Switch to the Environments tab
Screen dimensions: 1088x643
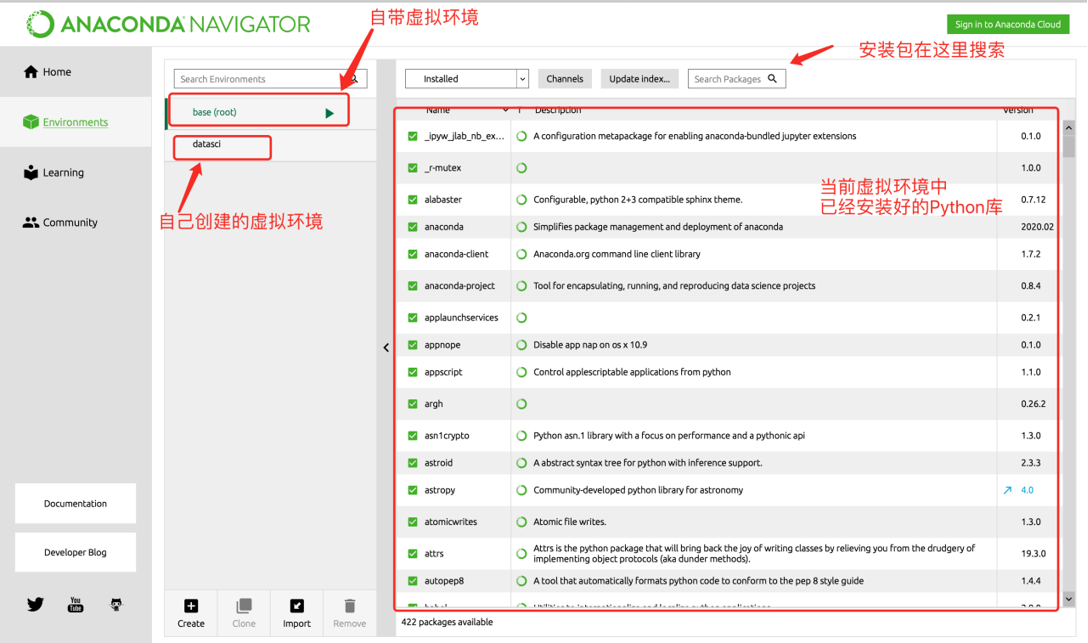[76, 122]
